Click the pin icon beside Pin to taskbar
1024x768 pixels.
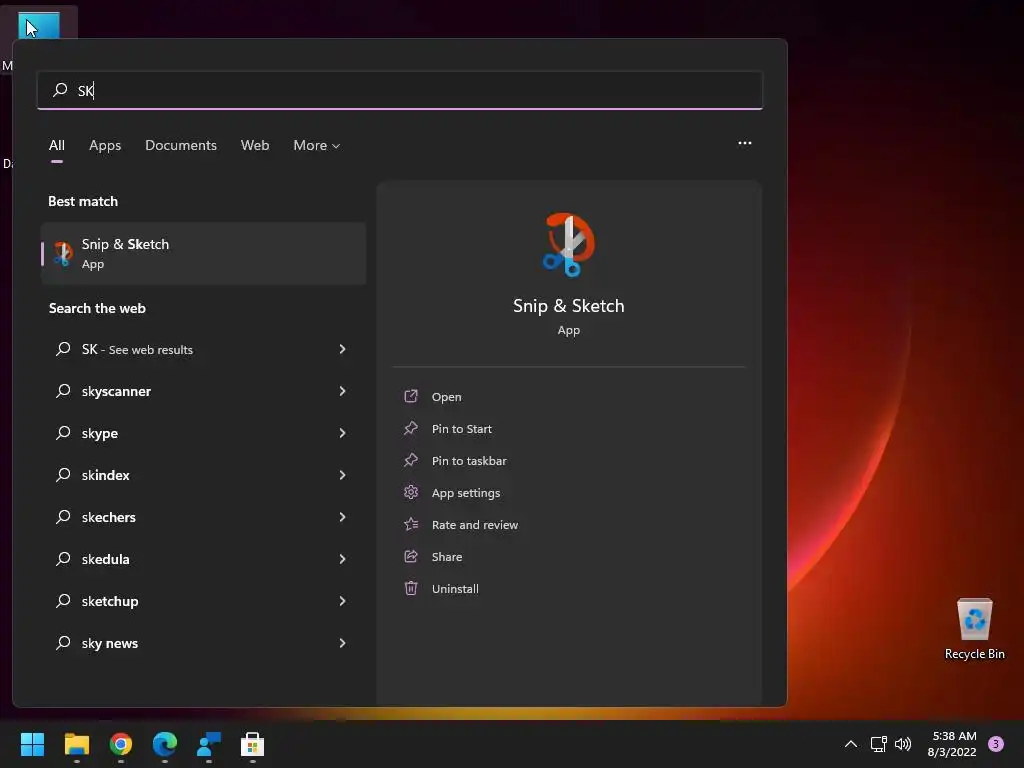point(411,460)
